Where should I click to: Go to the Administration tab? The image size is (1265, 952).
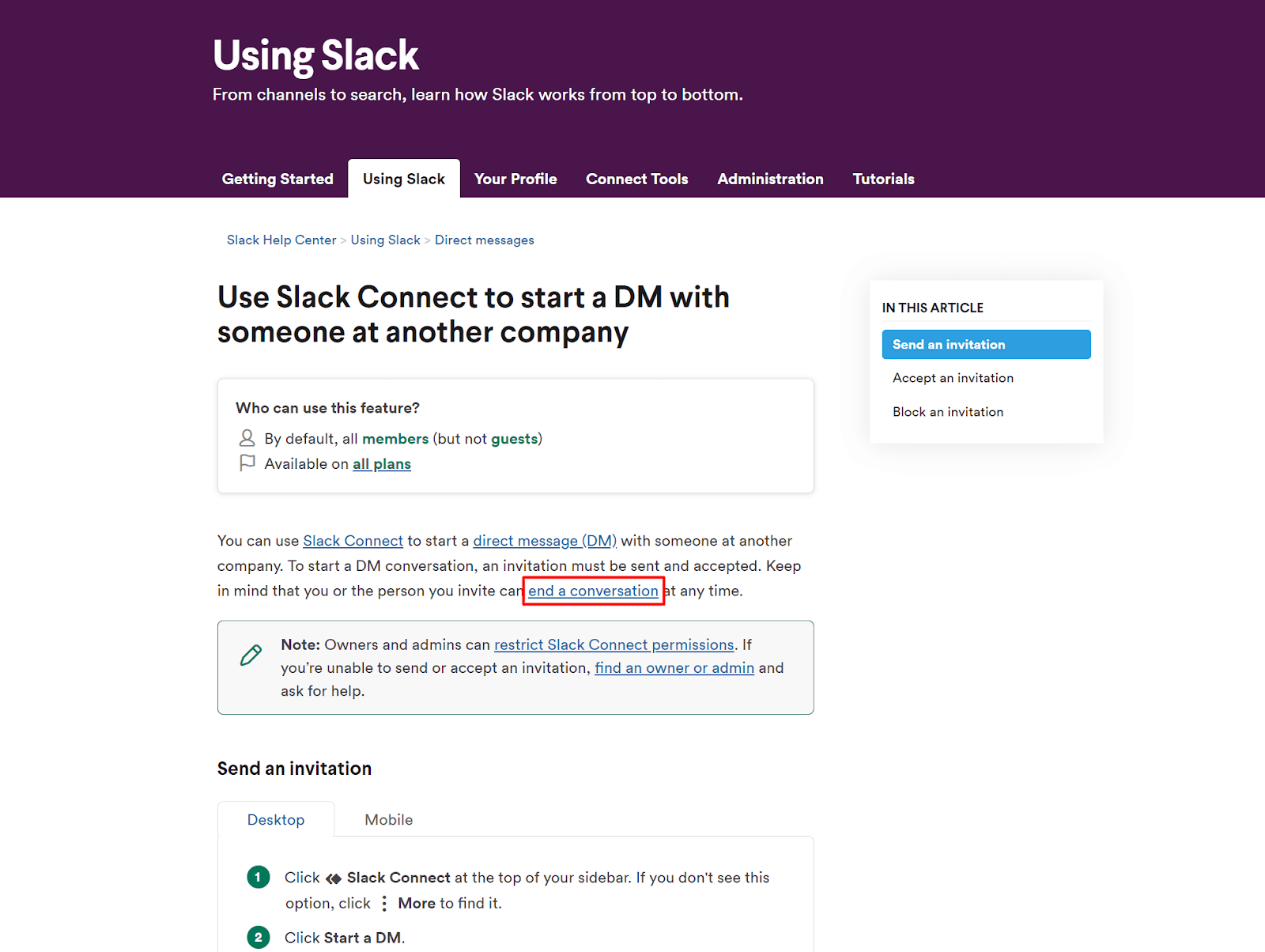(x=770, y=179)
